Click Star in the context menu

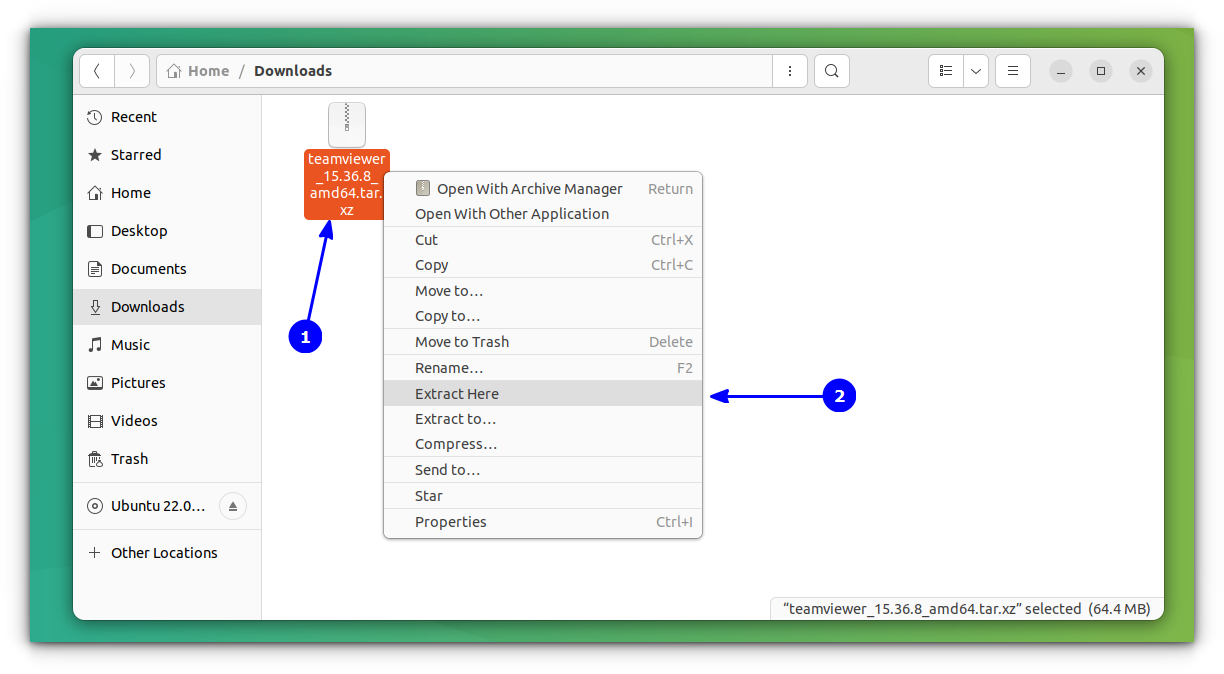click(x=543, y=496)
